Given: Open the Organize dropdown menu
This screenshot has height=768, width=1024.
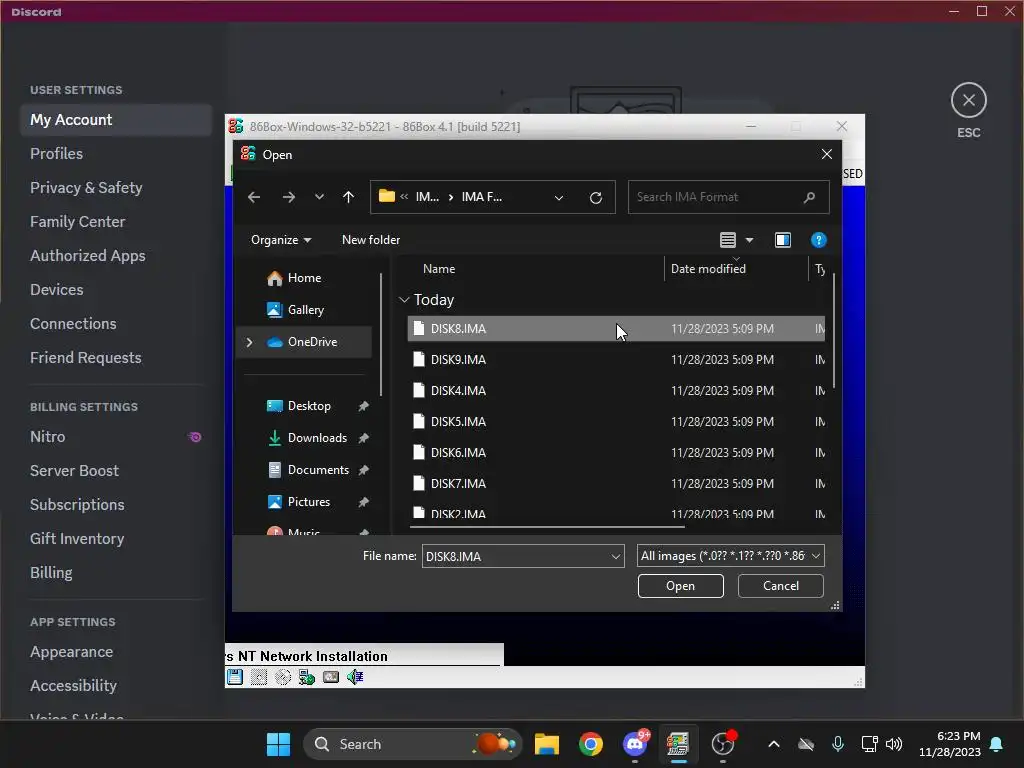Looking at the screenshot, I should [x=281, y=240].
